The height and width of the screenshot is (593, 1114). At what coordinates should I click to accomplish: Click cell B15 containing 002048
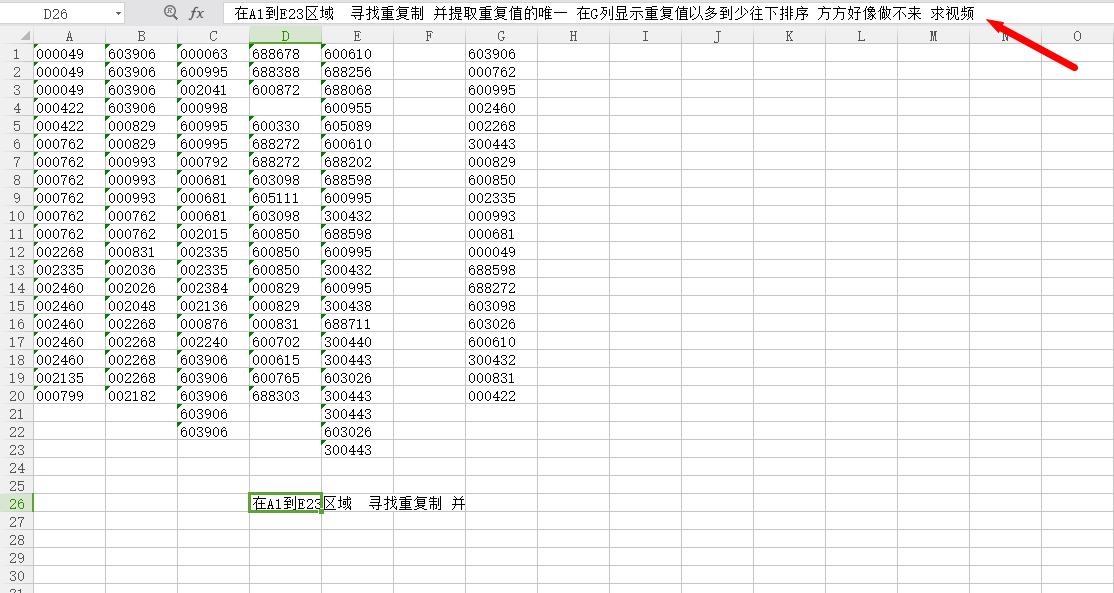(x=141, y=306)
